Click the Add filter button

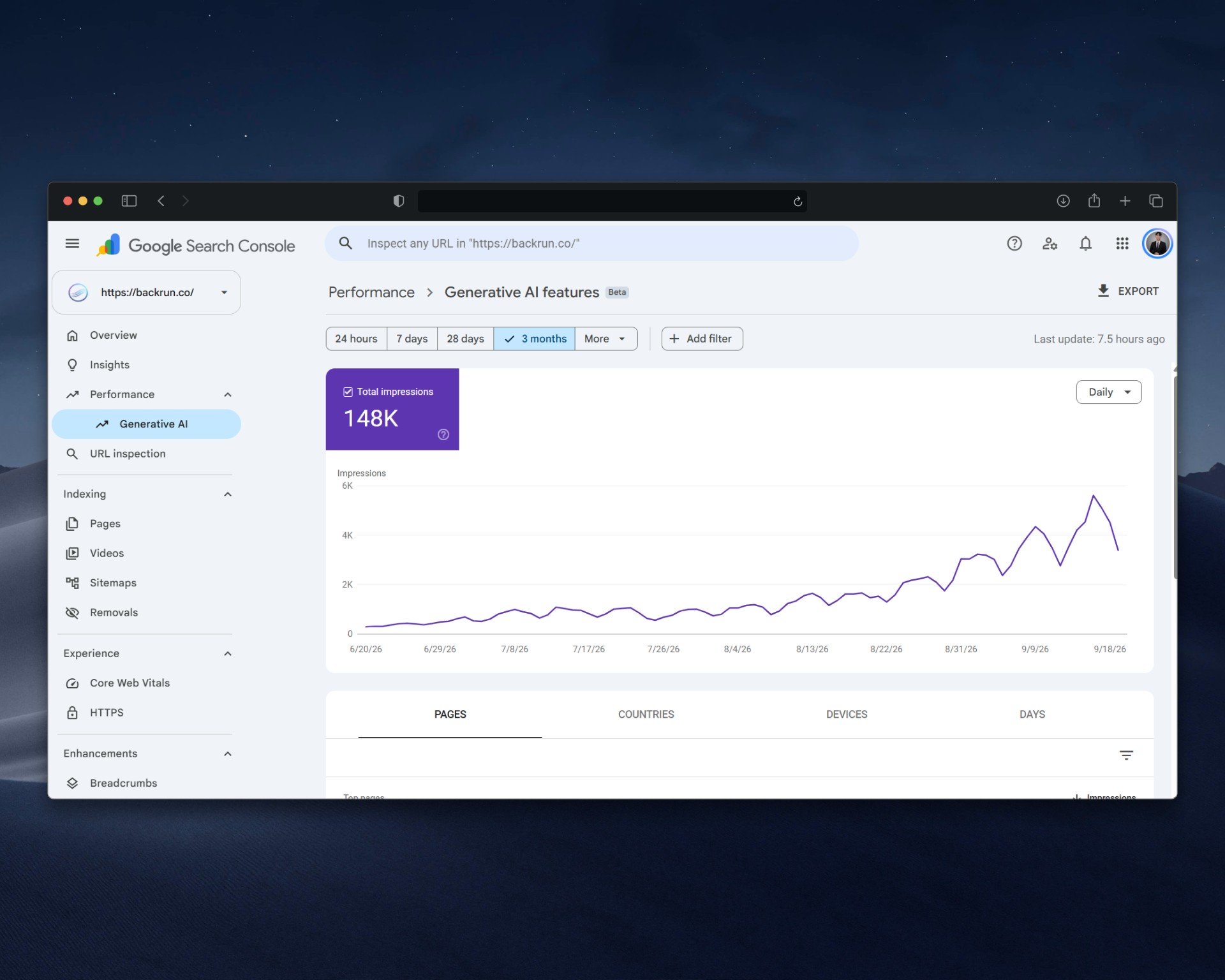(702, 339)
